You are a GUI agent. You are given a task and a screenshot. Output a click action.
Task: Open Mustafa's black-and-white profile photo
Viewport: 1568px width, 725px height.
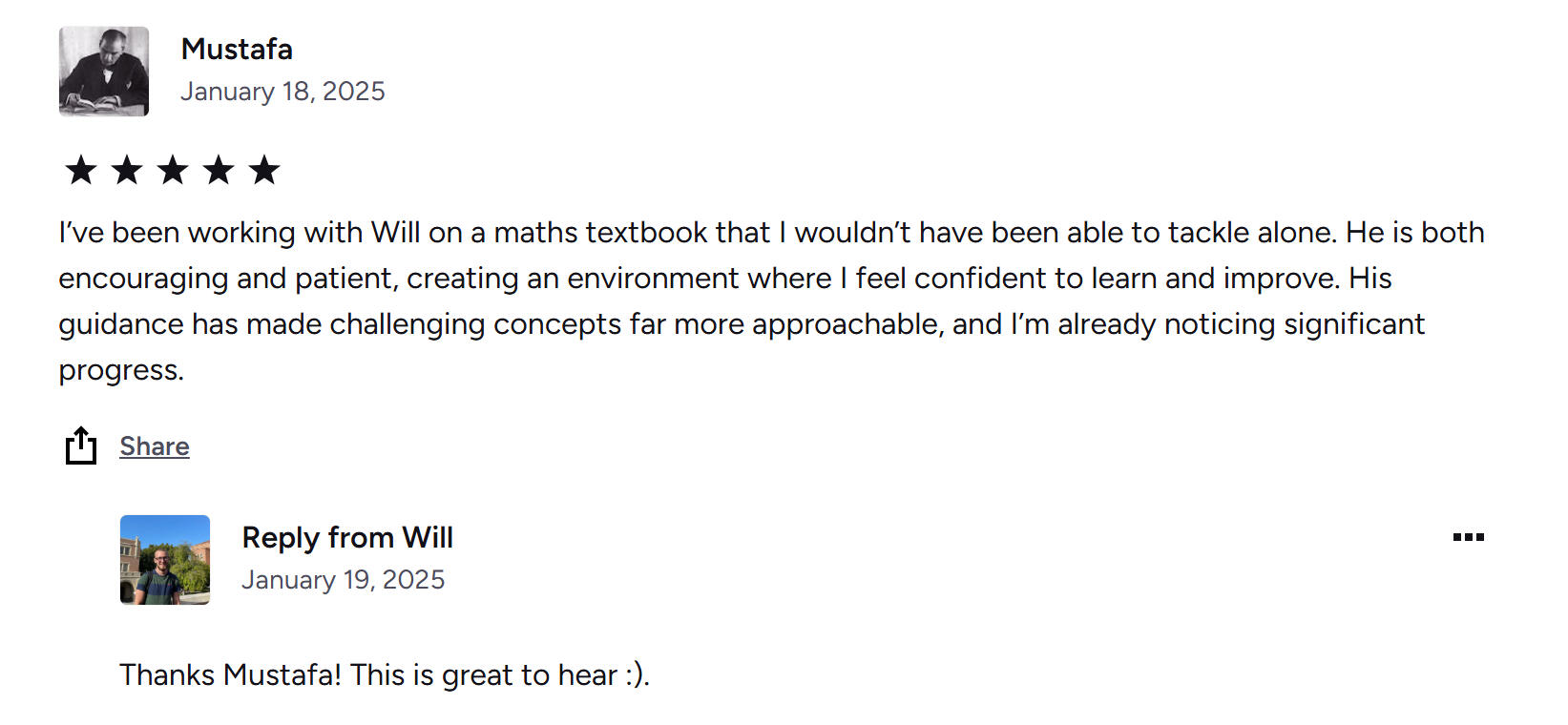pyautogui.click(x=104, y=72)
